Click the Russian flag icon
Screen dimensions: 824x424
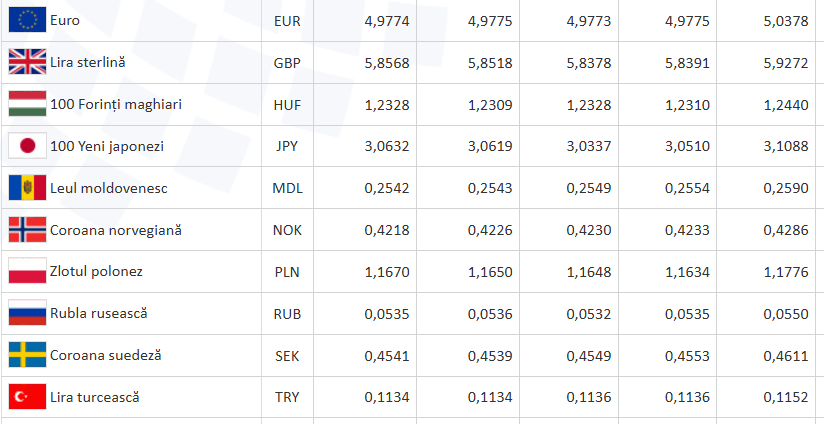tap(27, 313)
